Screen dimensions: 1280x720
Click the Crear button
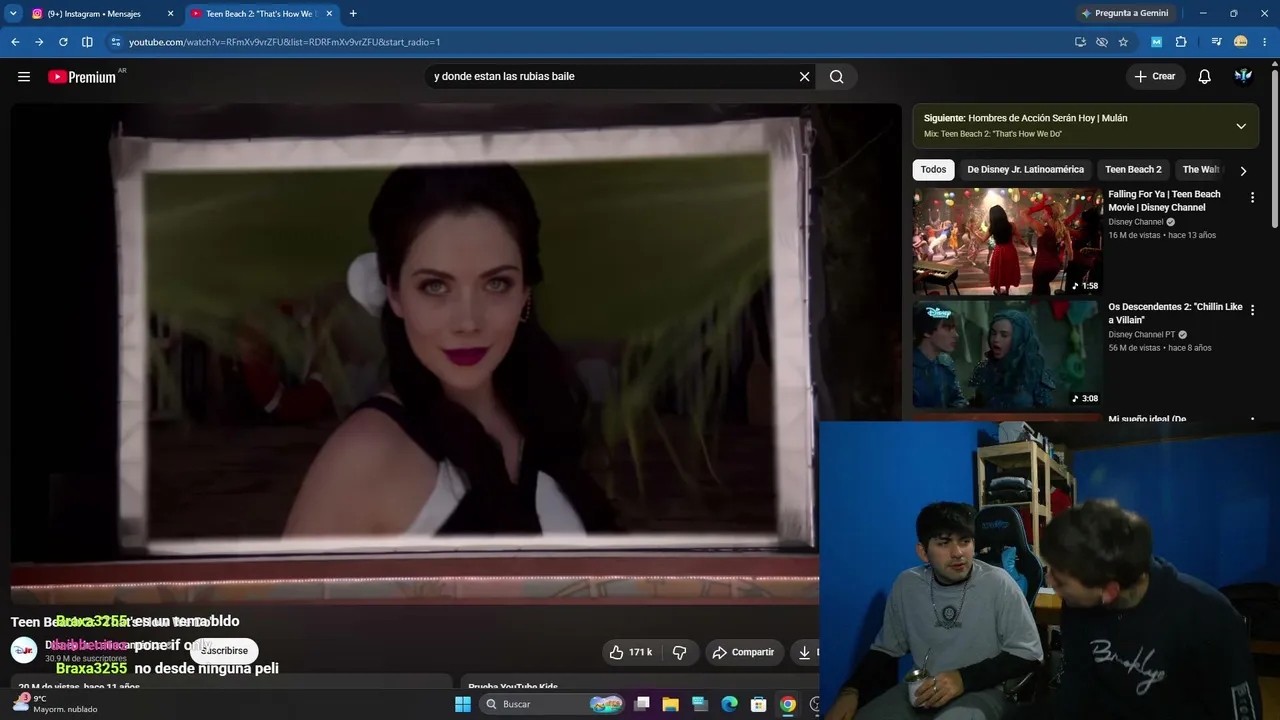point(1155,77)
